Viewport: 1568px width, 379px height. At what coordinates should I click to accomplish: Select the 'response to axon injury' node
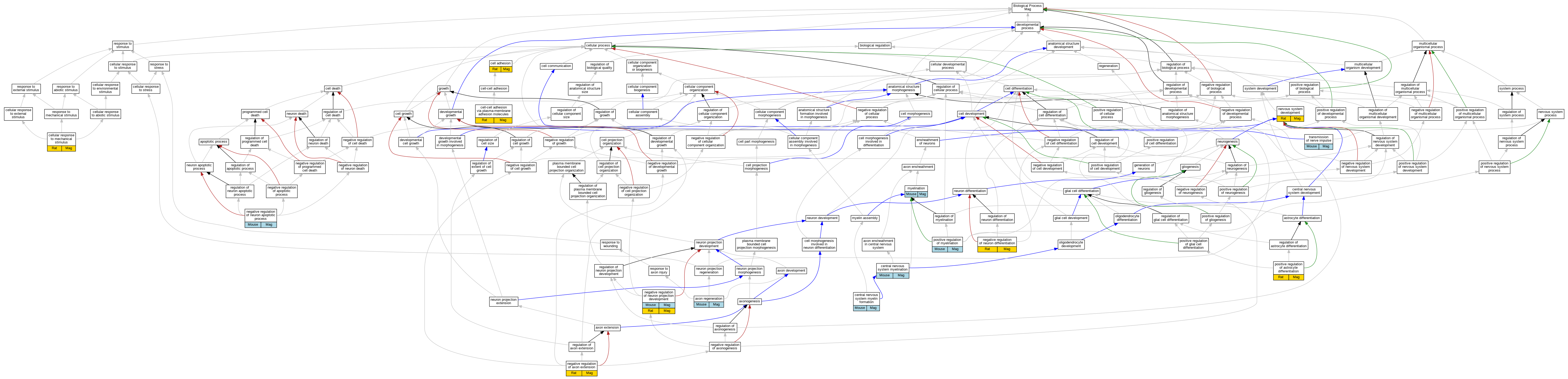point(659,271)
